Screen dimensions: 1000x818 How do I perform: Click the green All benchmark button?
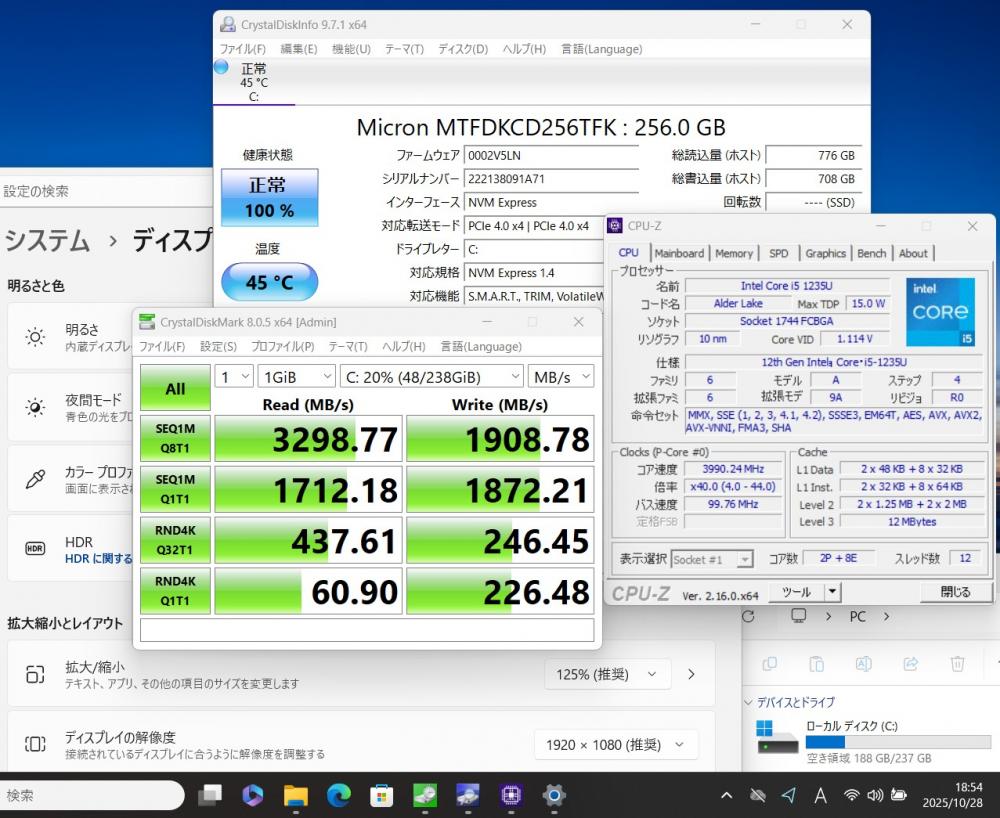(x=175, y=388)
